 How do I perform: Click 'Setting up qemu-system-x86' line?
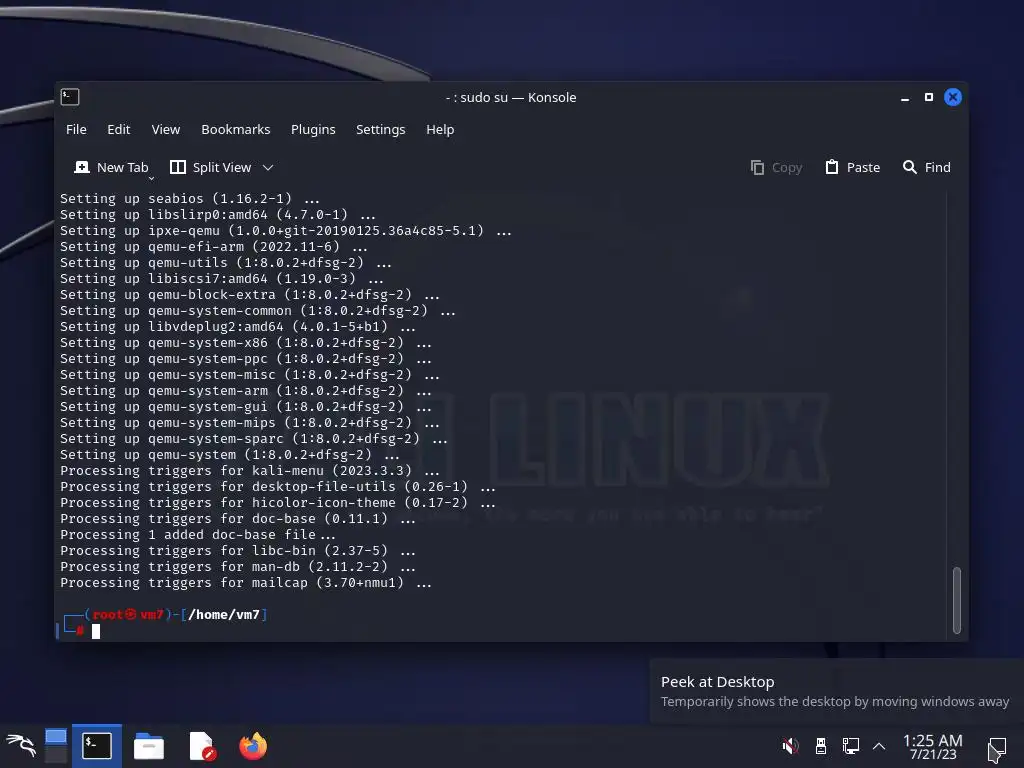coord(246,343)
